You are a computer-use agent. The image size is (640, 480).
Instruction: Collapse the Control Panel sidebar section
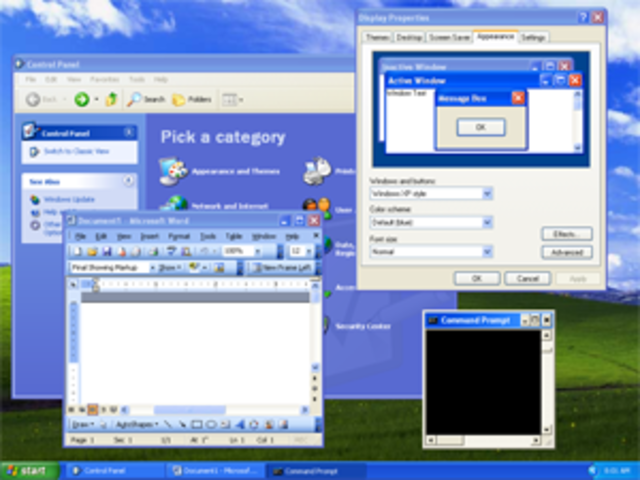click(129, 132)
